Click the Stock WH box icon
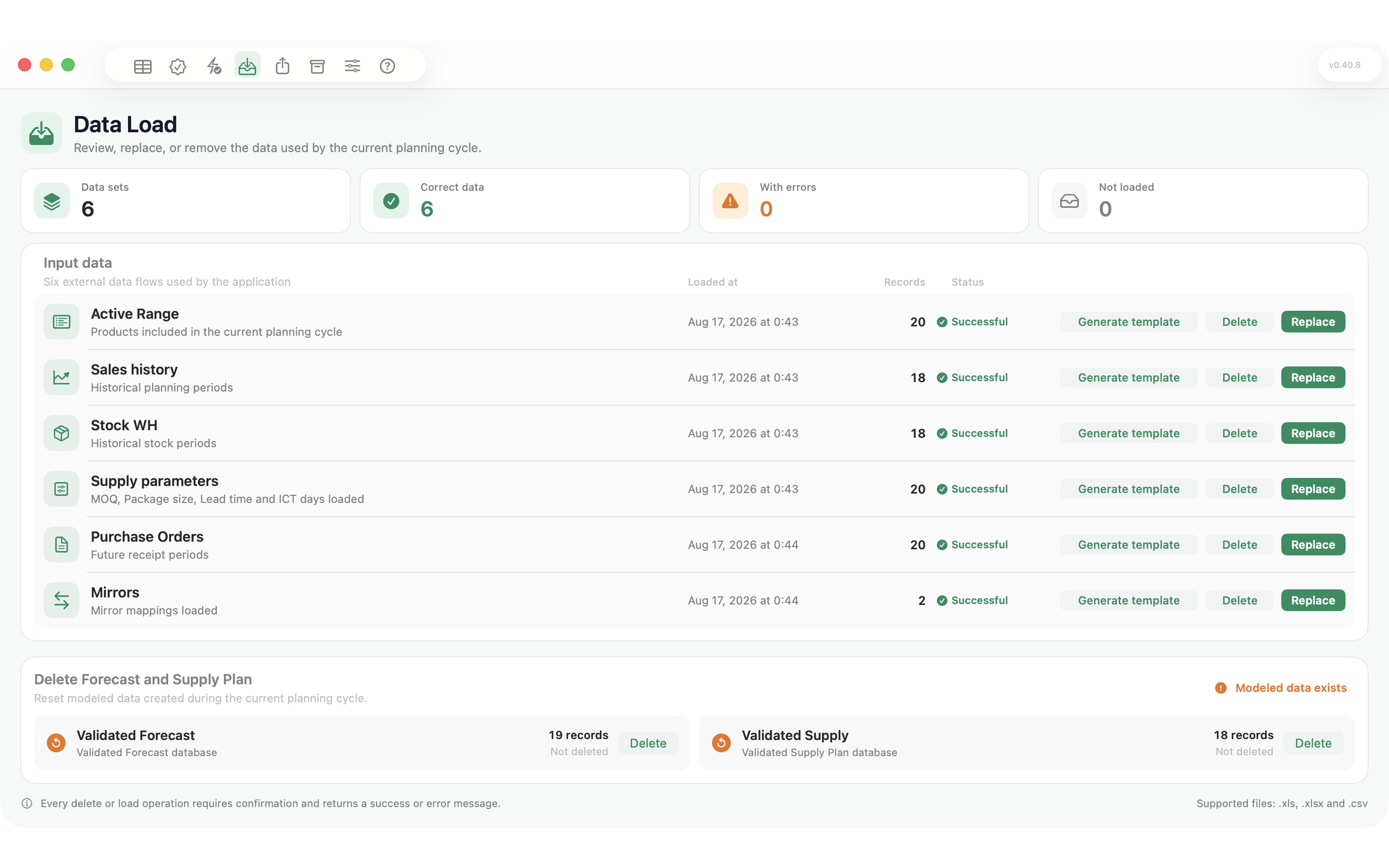The width and height of the screenshot is (1389, 868). tap(61, 433)
